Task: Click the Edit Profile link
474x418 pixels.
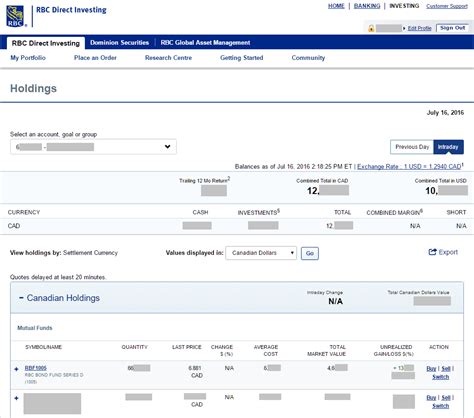Action: click(x=419, y=28)
